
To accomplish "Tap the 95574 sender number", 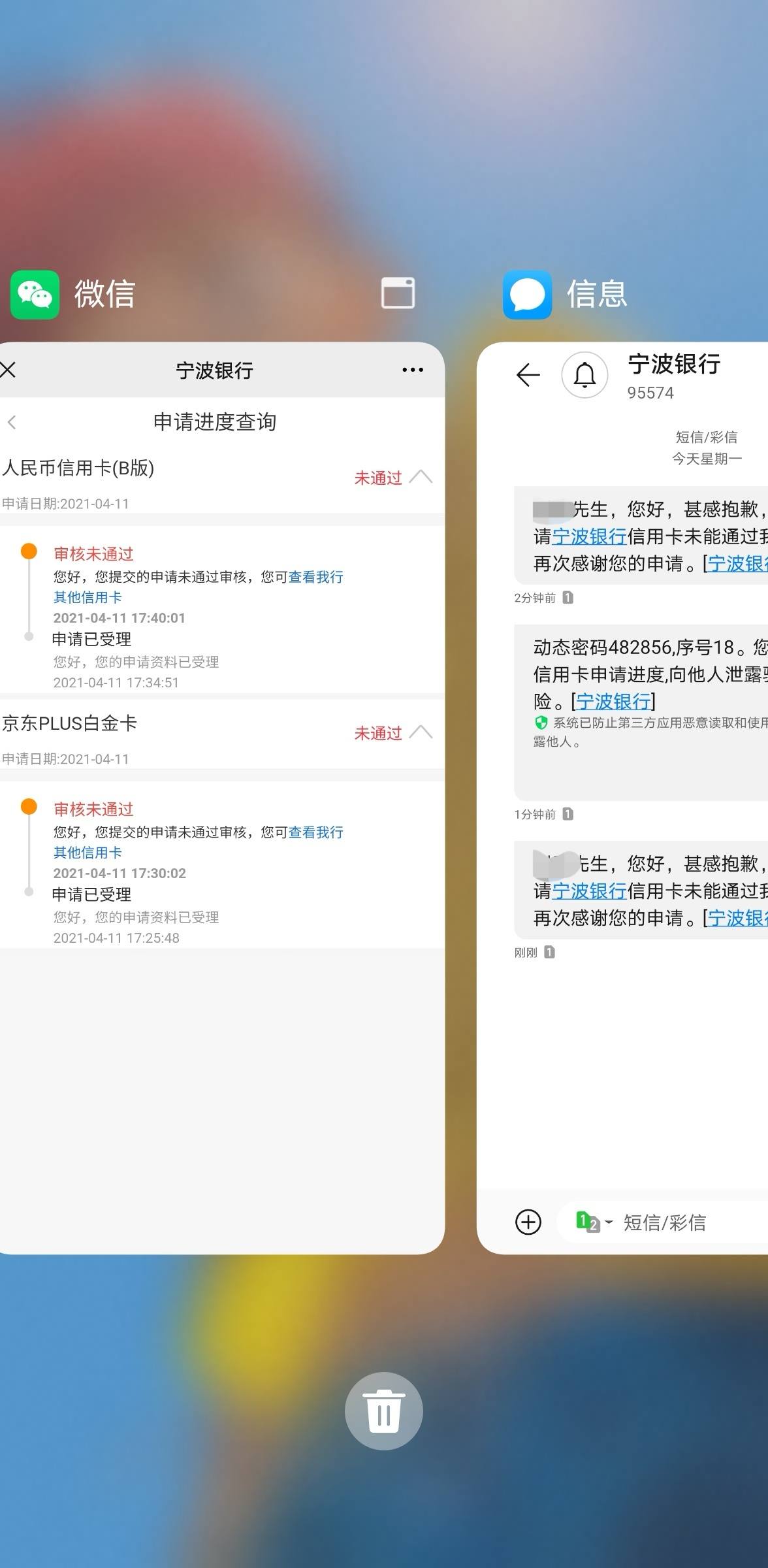I will tap(650, 393).
